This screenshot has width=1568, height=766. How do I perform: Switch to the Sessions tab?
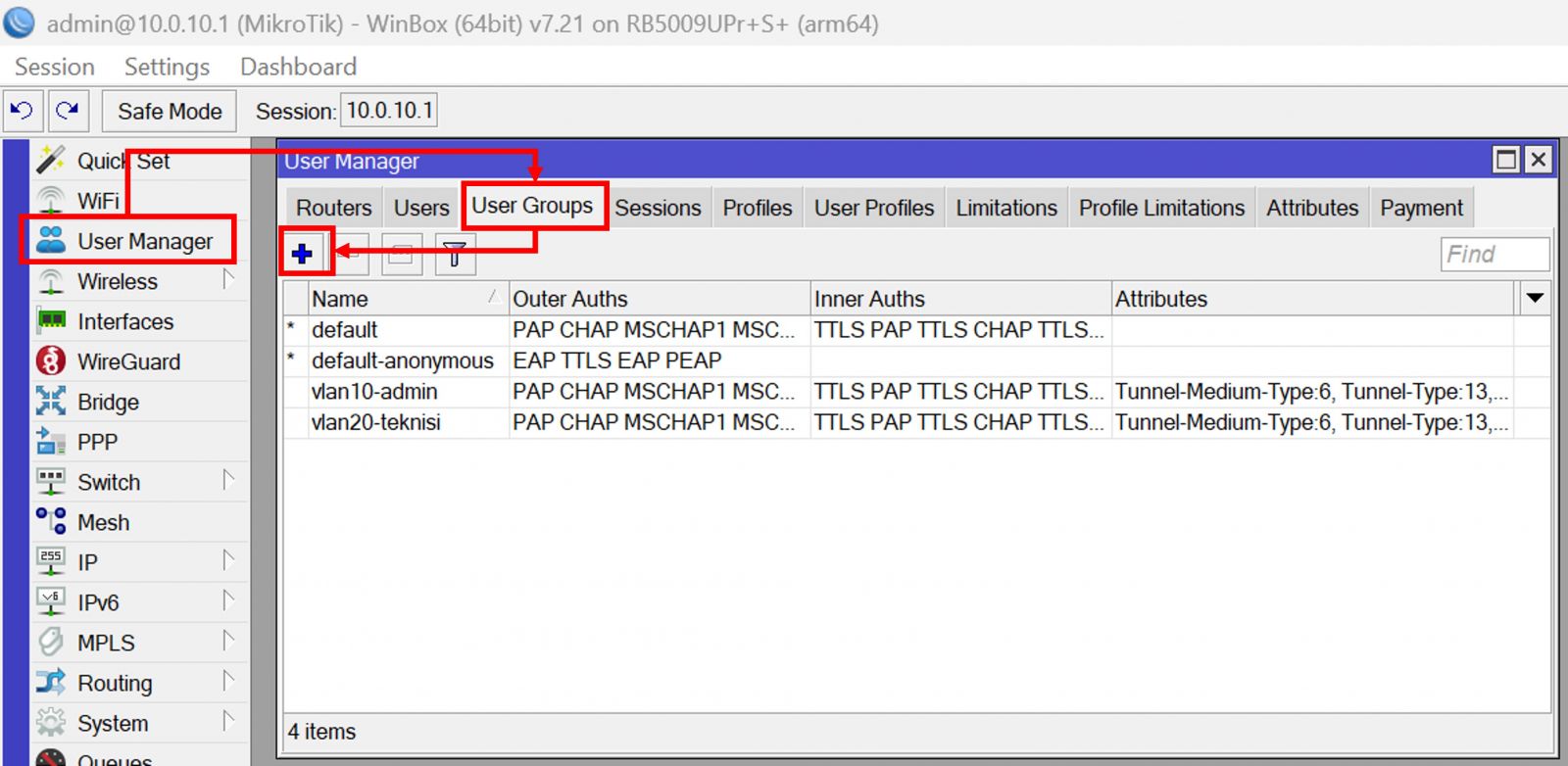click(658, 208)
